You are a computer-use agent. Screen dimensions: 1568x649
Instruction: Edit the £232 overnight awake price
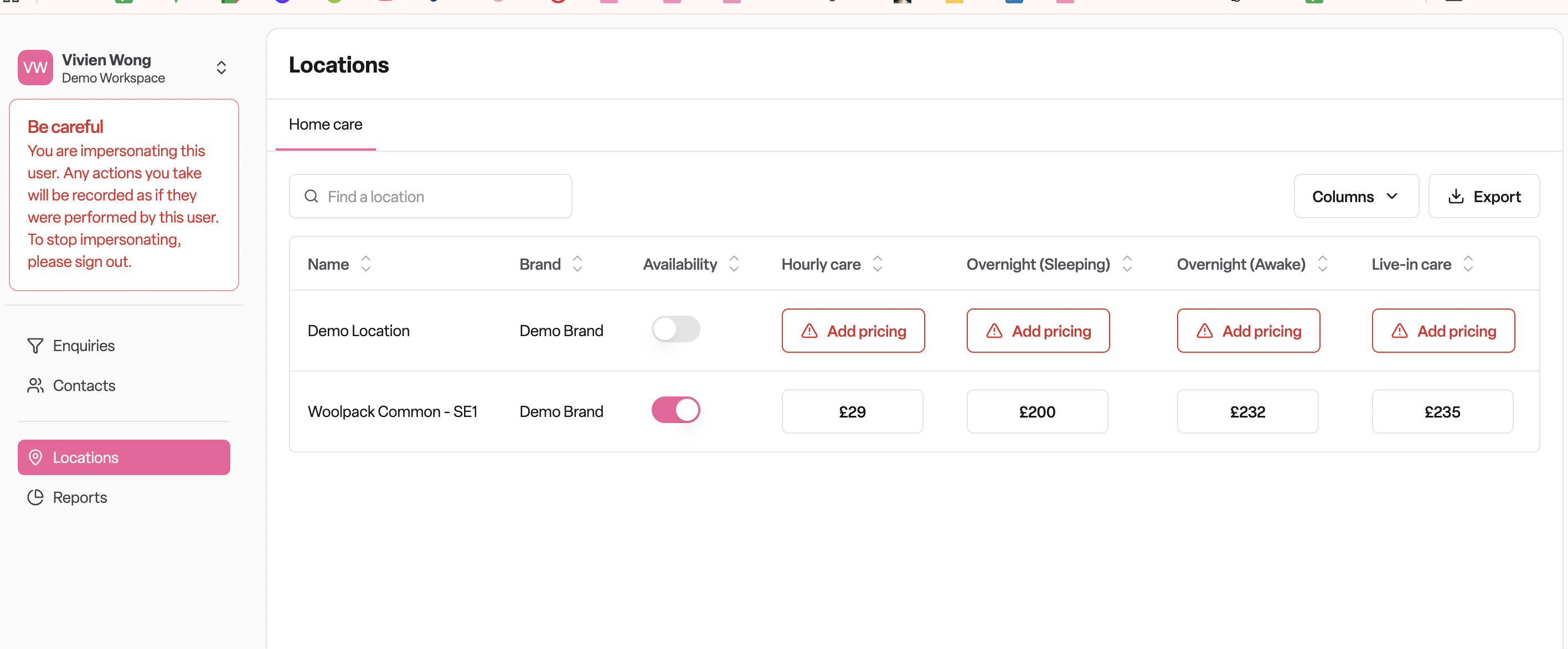pos(1247,411)
